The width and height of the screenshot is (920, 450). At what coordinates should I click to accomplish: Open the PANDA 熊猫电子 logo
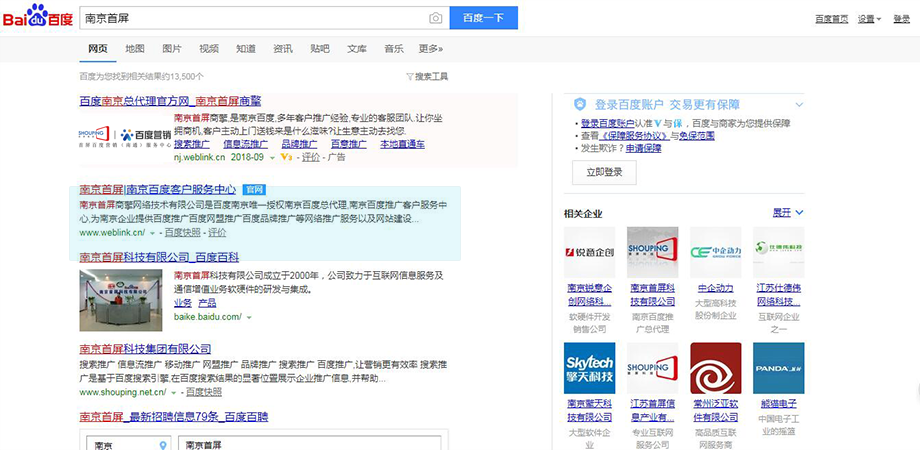(x=779, y=368)
